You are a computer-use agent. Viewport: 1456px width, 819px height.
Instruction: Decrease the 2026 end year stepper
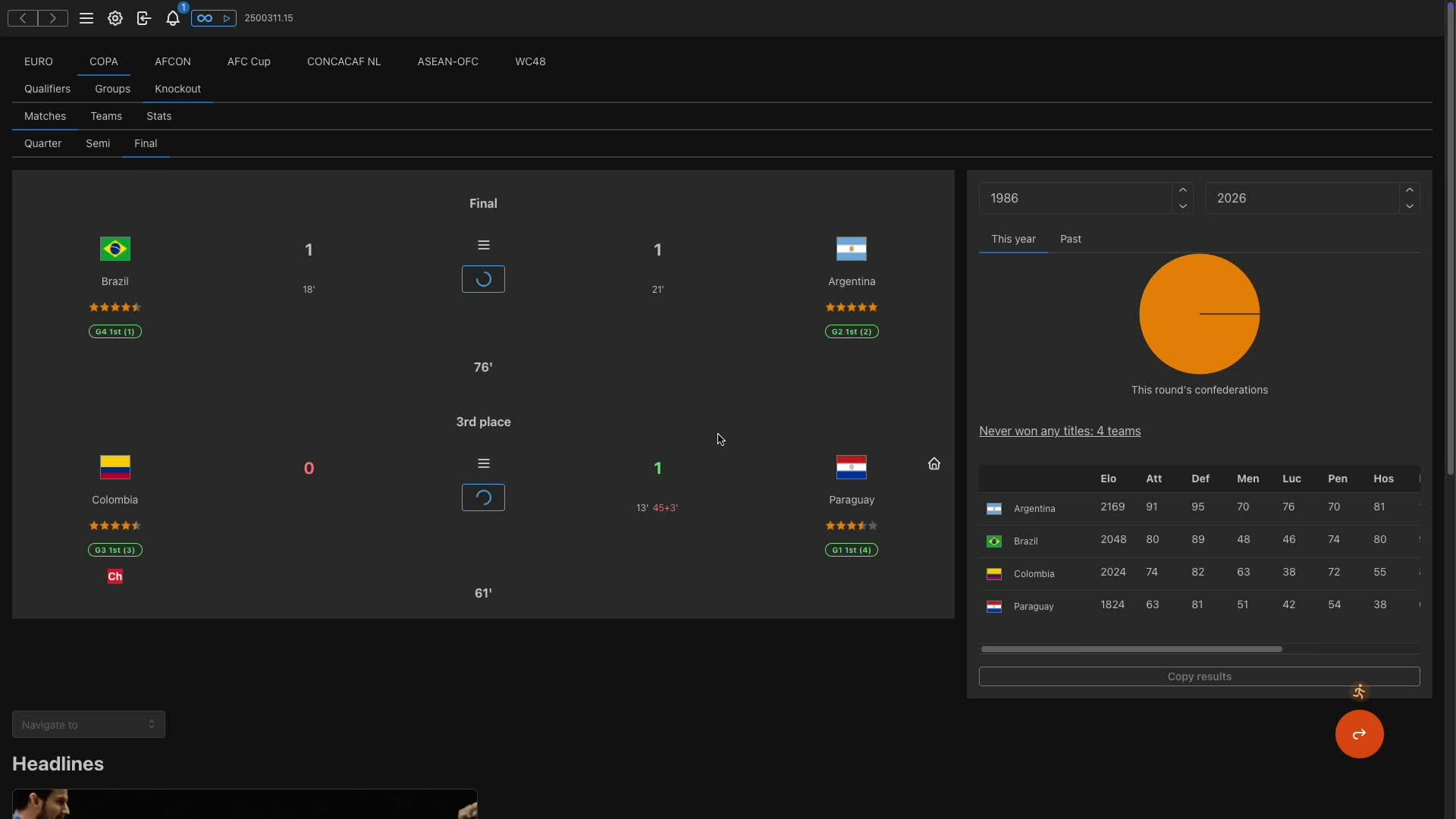pos(1409,206)
